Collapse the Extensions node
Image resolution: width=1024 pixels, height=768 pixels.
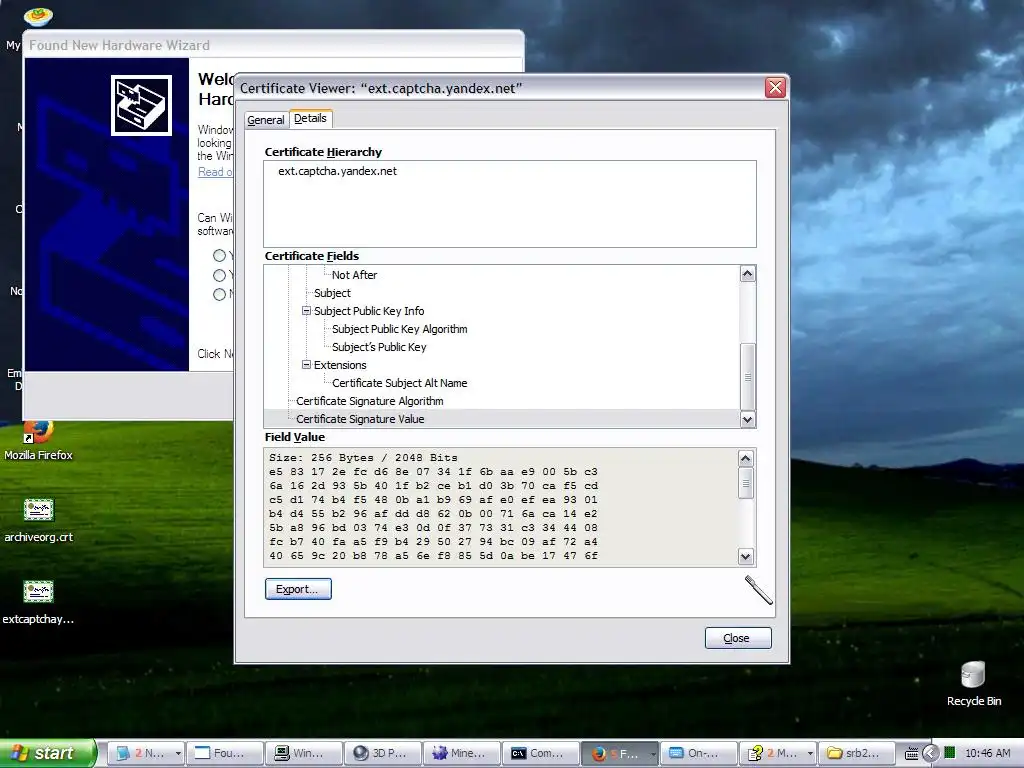306,364
